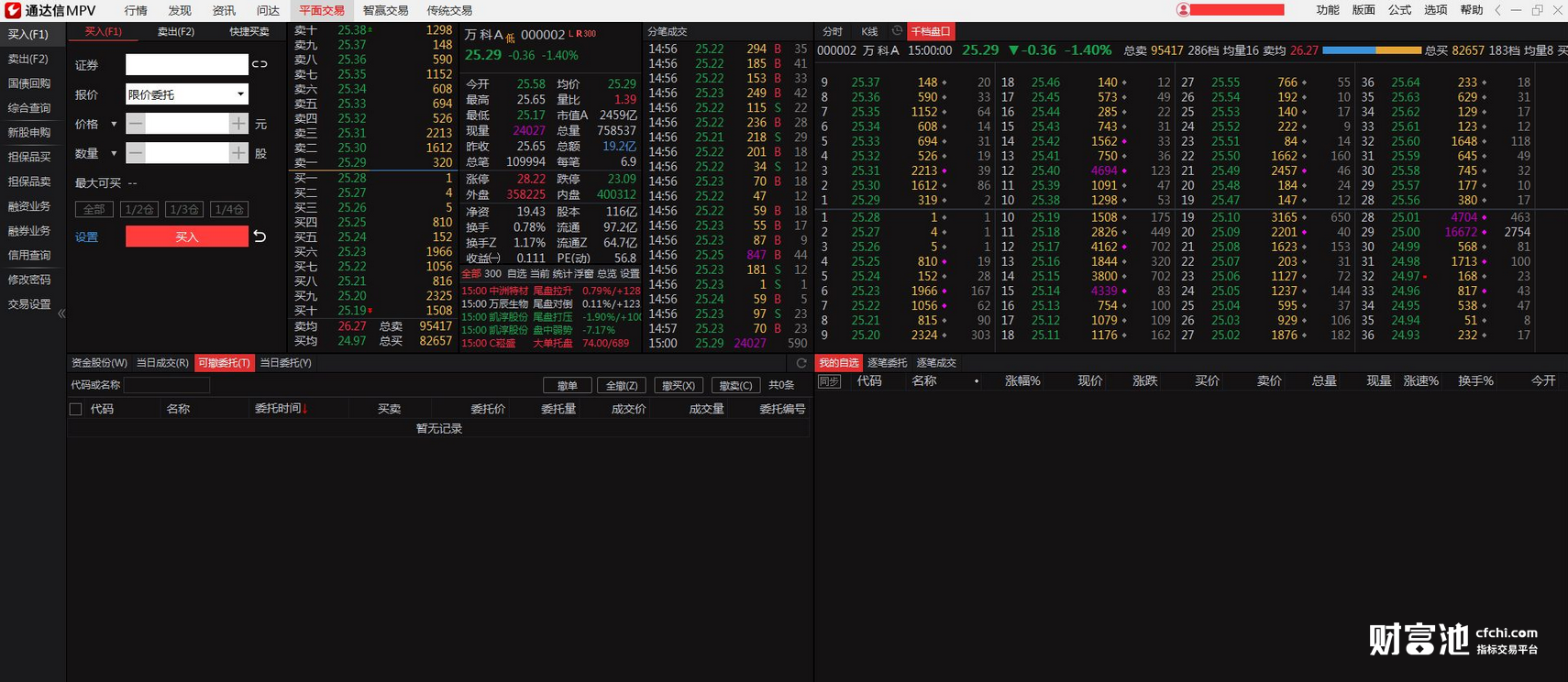Click the back arrow in title bar
The height and width of the screenshot is (682, 1568).
(x=1497, y=10)
